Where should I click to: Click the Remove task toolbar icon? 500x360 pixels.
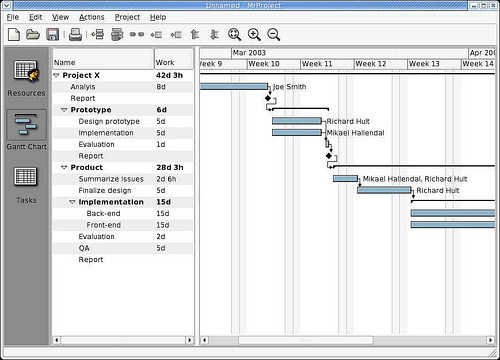tap(117, 34)
